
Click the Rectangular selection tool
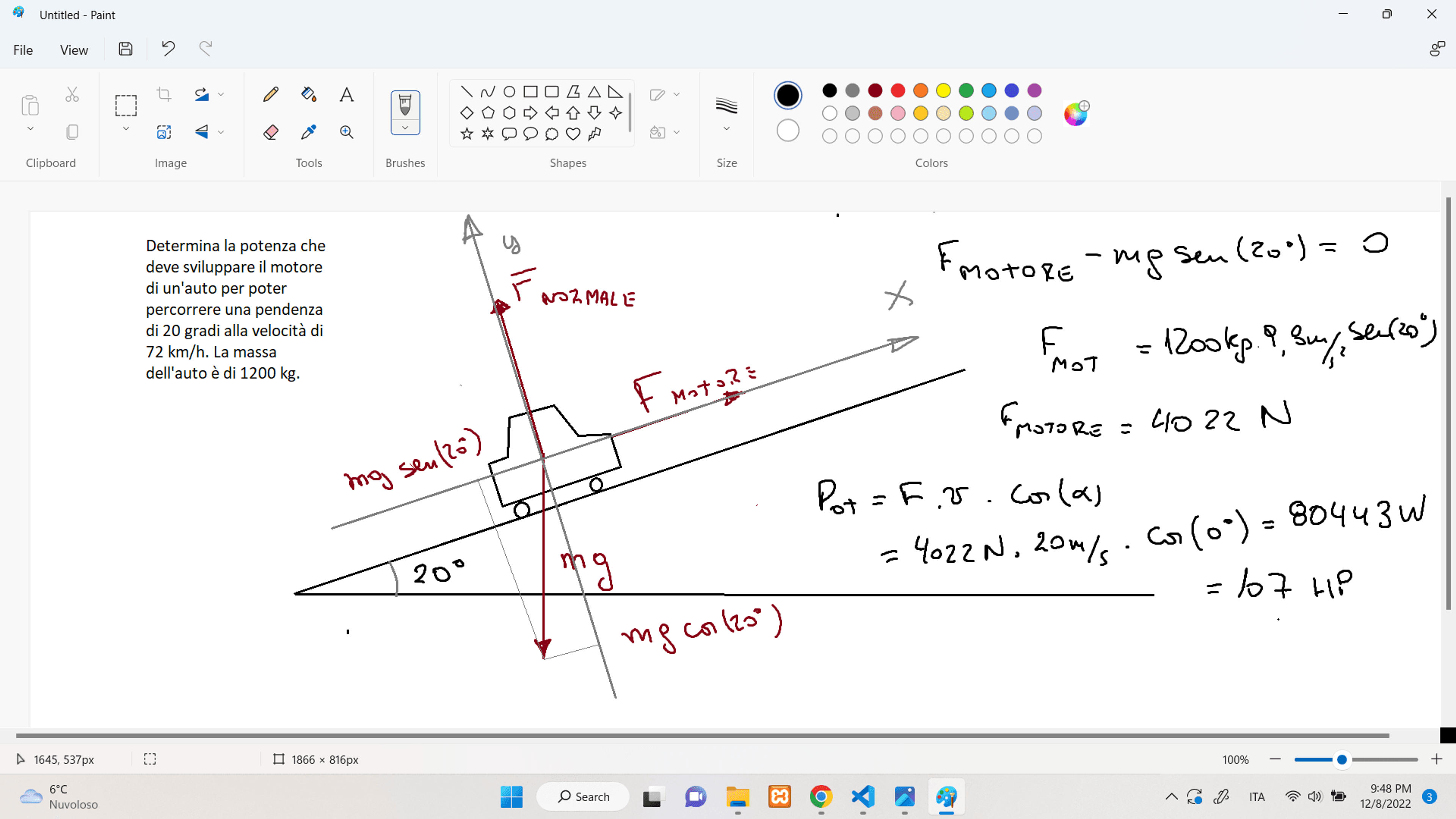[126, 105]
